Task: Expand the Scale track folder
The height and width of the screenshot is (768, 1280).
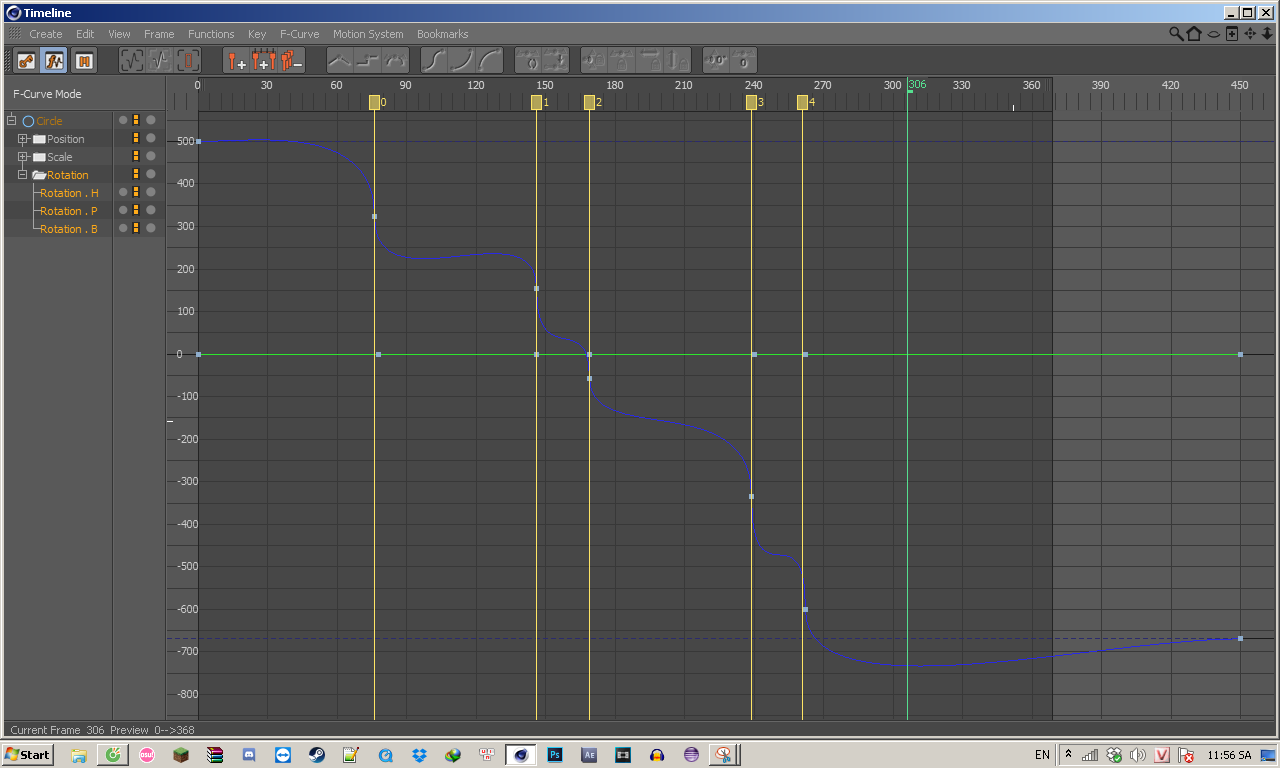Action: [23, 157]
